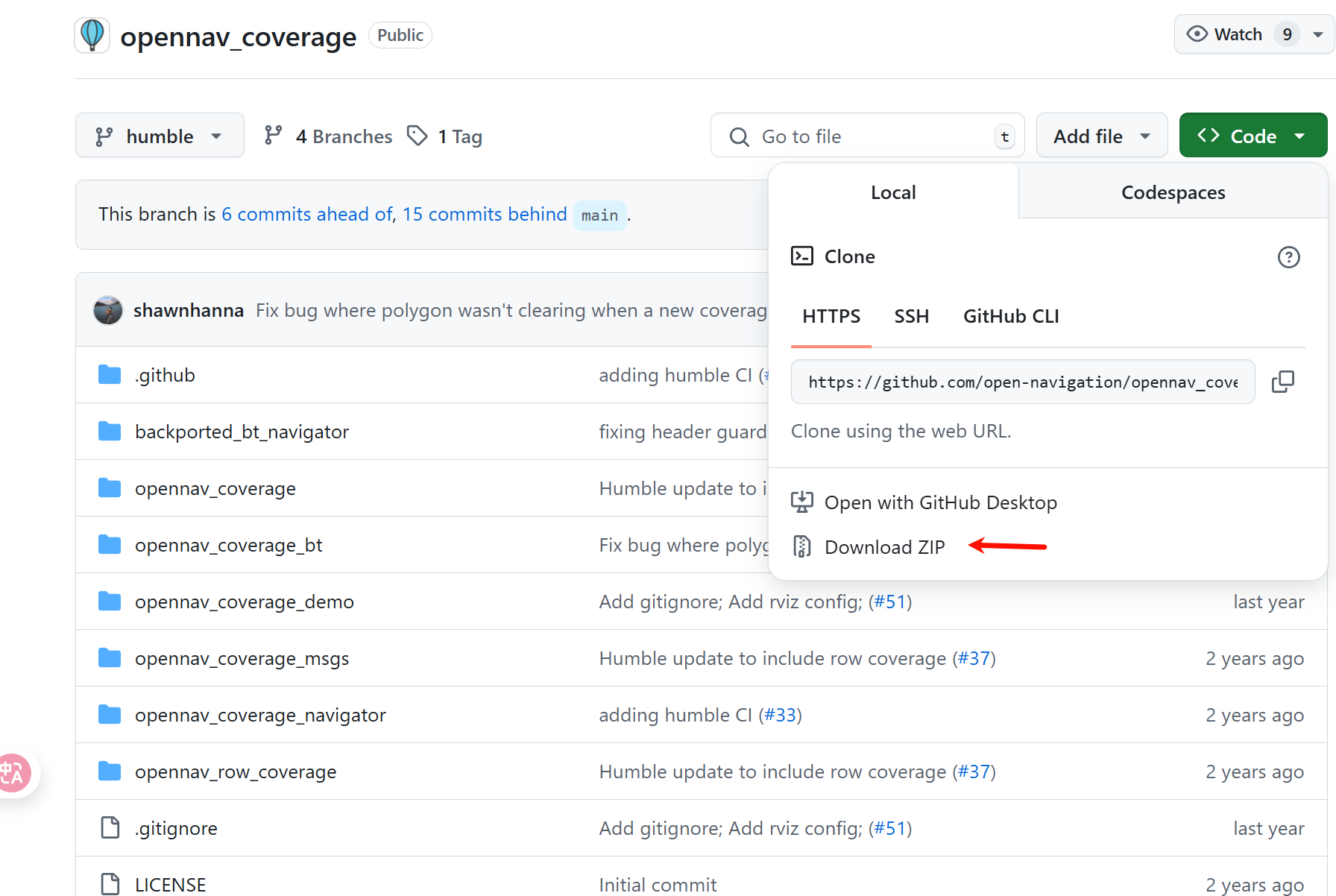Select the SSH clone tab
Image resolution: width=1336 pixels, height=896 pixels.
pyautogui.click(x=911, y=316)
